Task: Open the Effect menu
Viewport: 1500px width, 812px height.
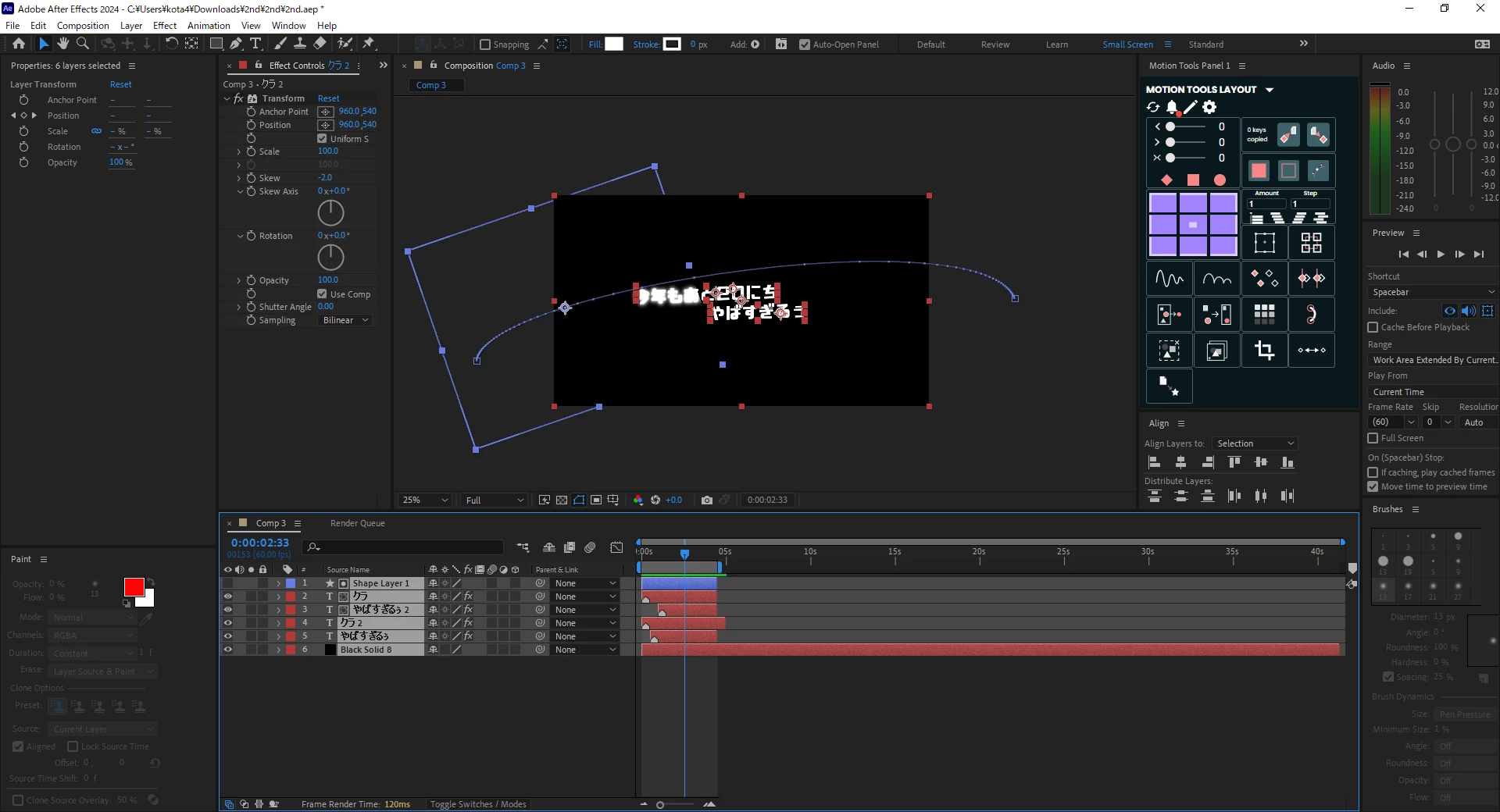Action: pyautogui.click(x=165, y=26)
